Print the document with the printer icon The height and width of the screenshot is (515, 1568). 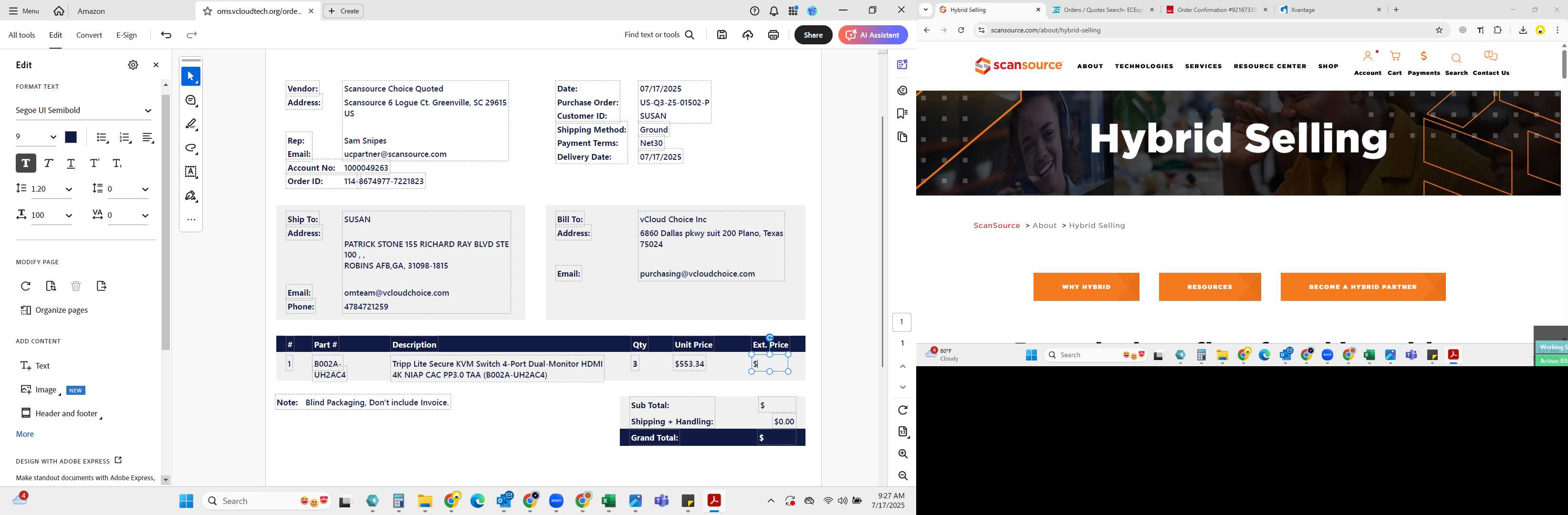click(x=773, y=35)
